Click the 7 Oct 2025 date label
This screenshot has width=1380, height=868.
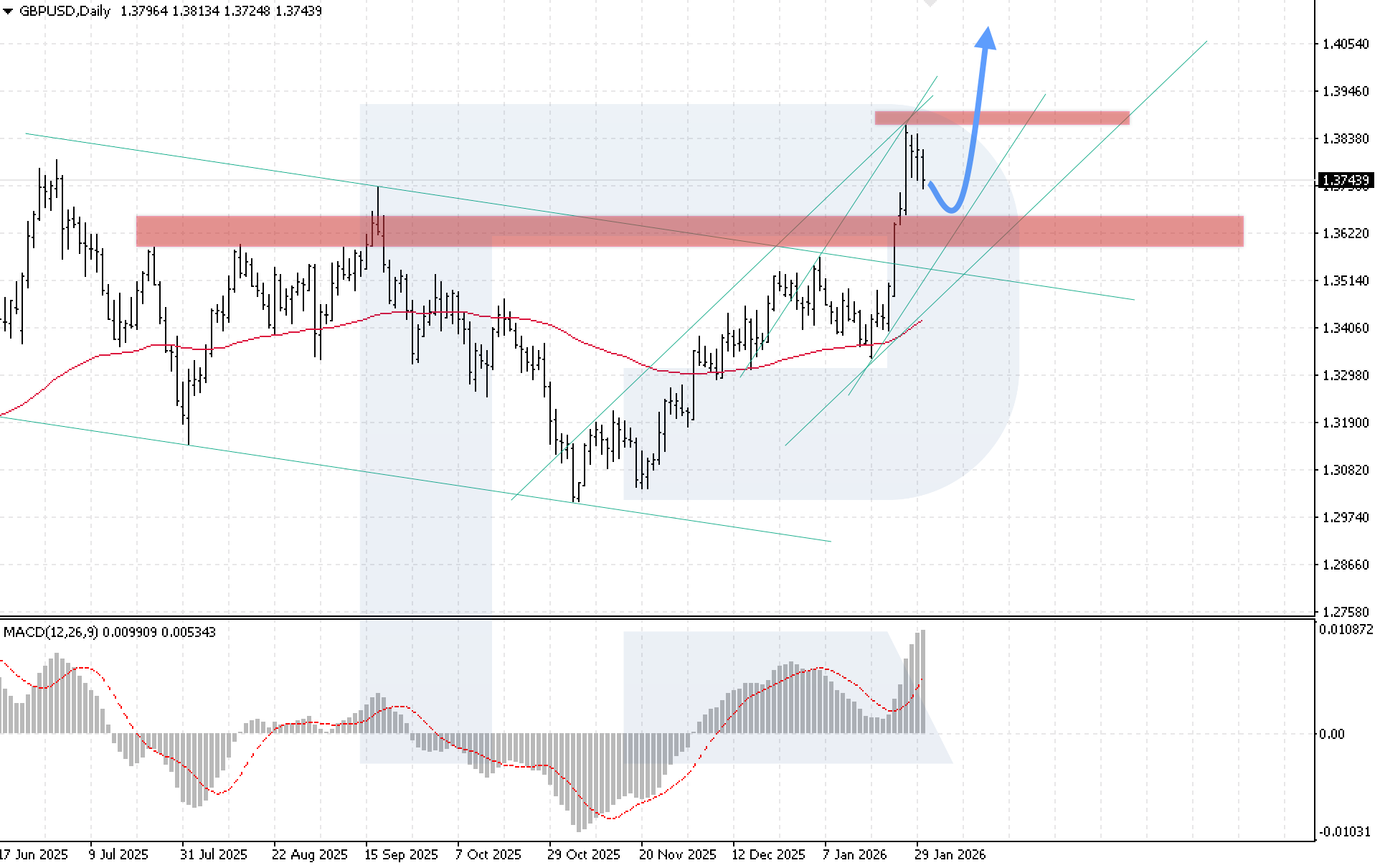tap(488, 854)
